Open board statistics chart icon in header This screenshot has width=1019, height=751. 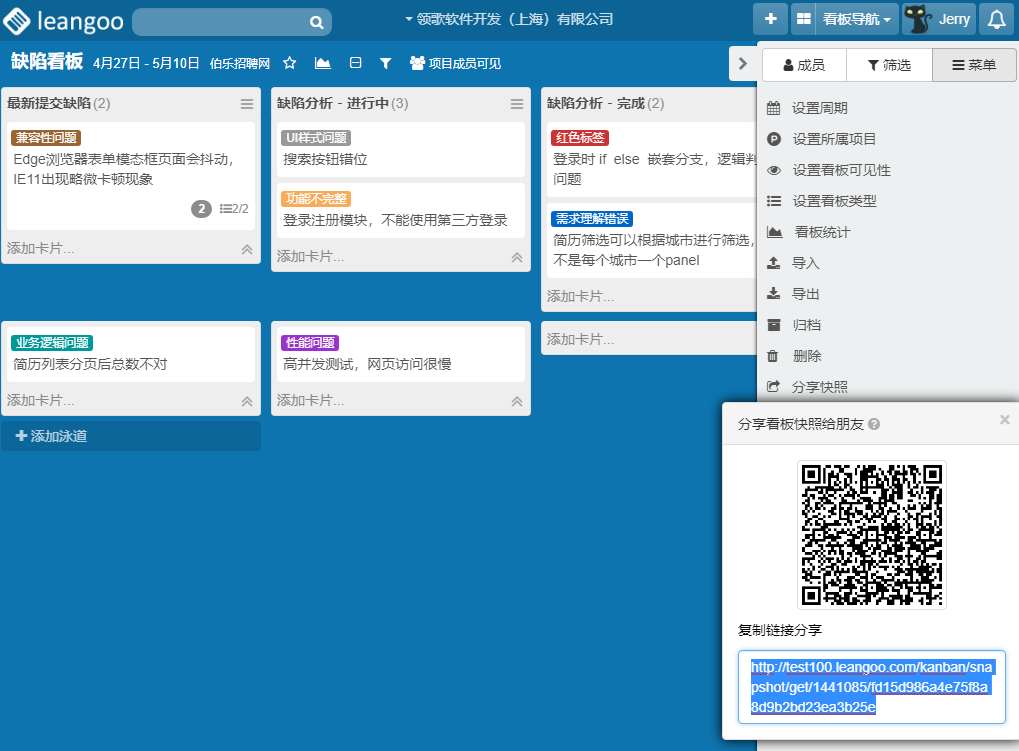[x=322, y=63]
